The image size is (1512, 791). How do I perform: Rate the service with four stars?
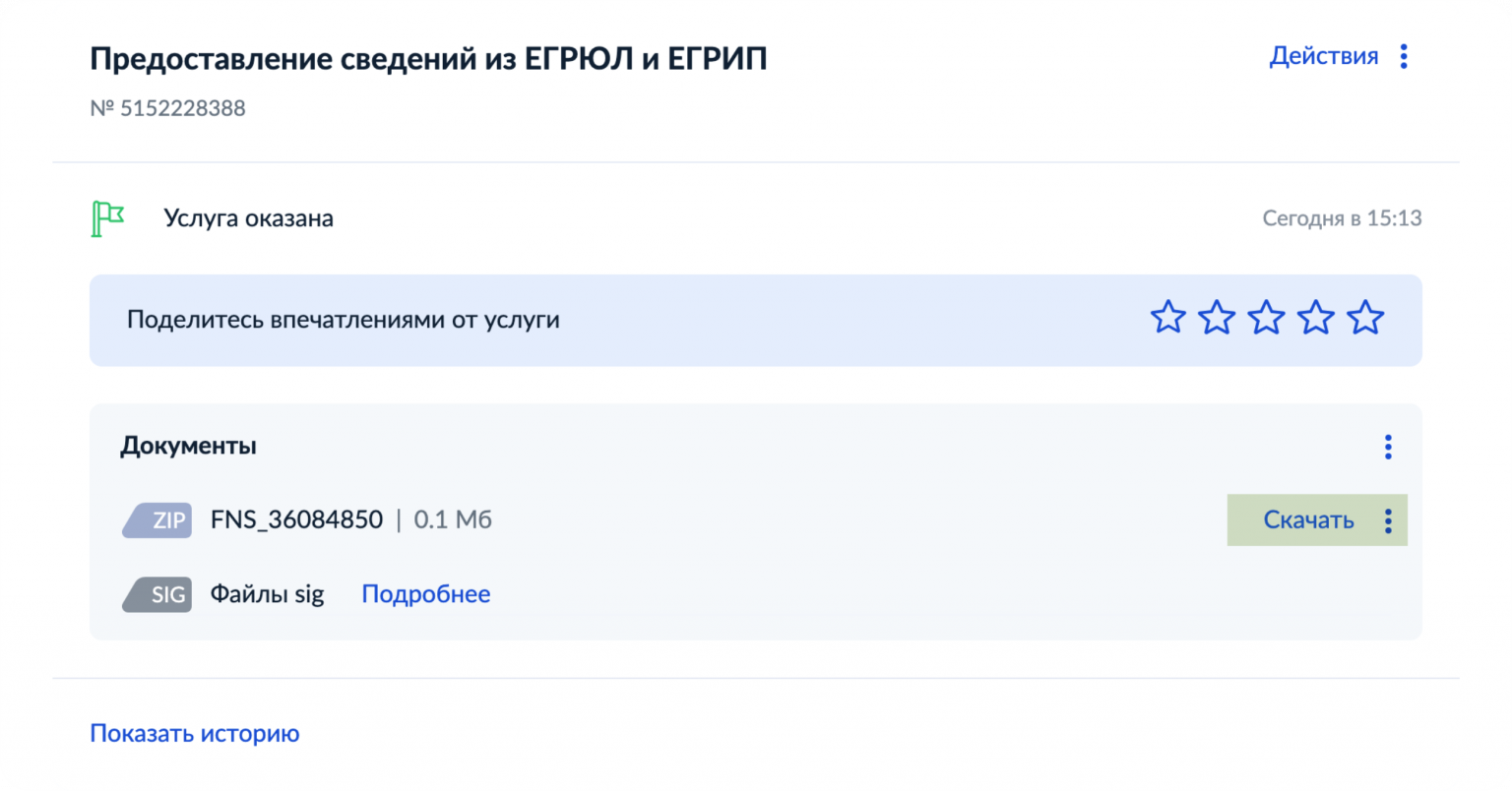tap(1316, 318)
